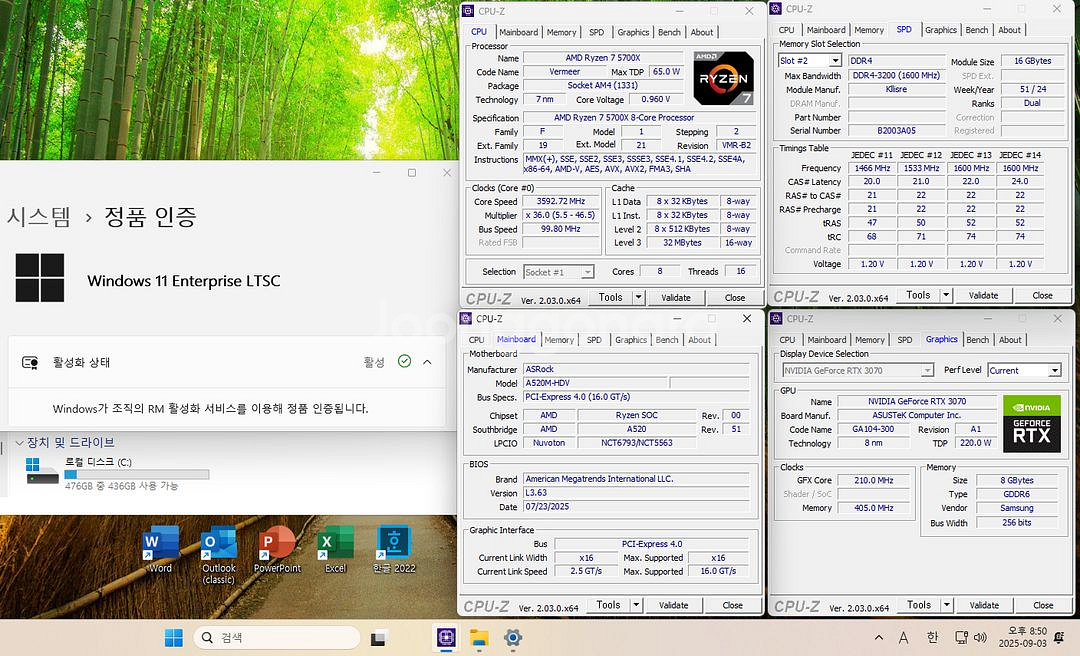Click Close in the Mainboard window

coord(732,605)
